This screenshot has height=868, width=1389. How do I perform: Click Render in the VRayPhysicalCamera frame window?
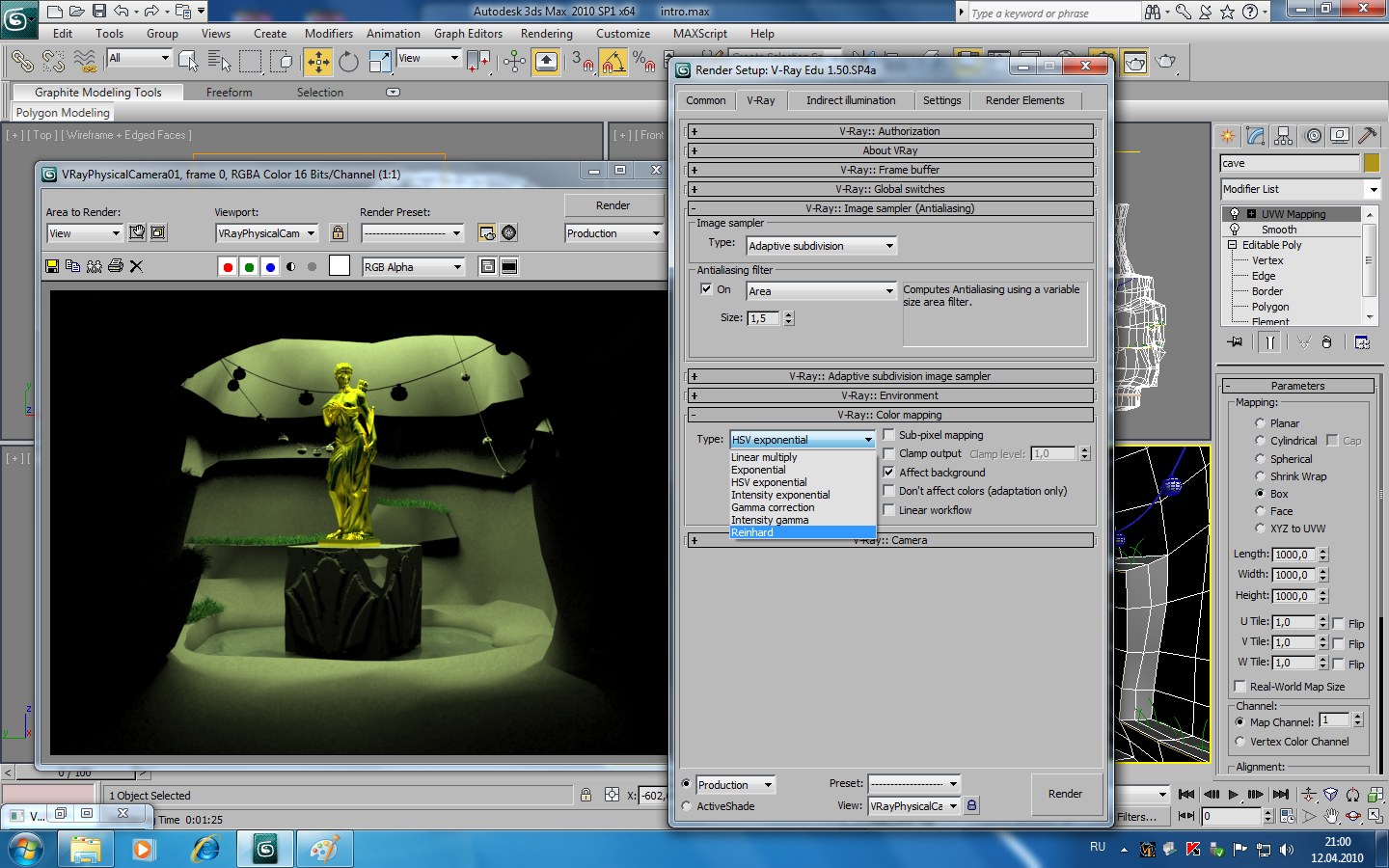click(x=614, y=205)
